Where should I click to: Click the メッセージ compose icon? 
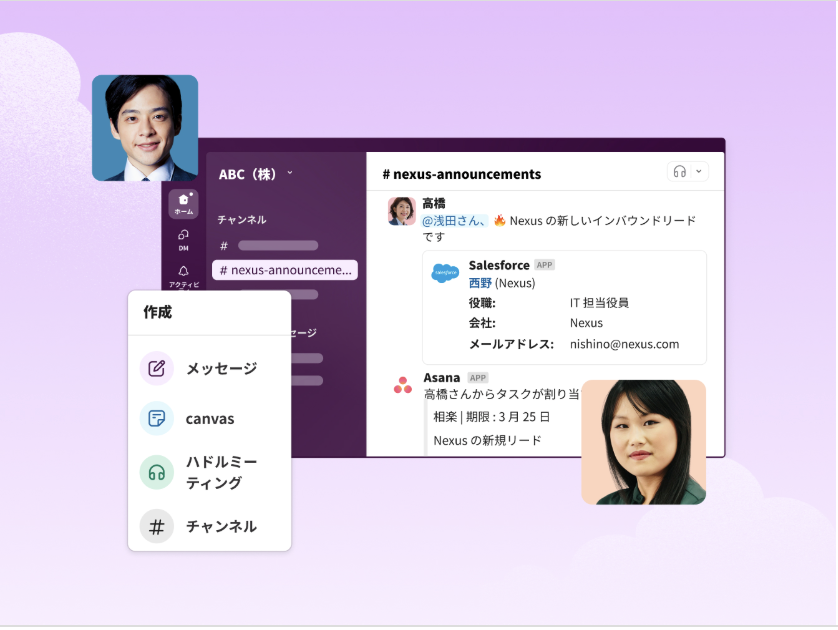pyautogui.click(x=157, y=368)
